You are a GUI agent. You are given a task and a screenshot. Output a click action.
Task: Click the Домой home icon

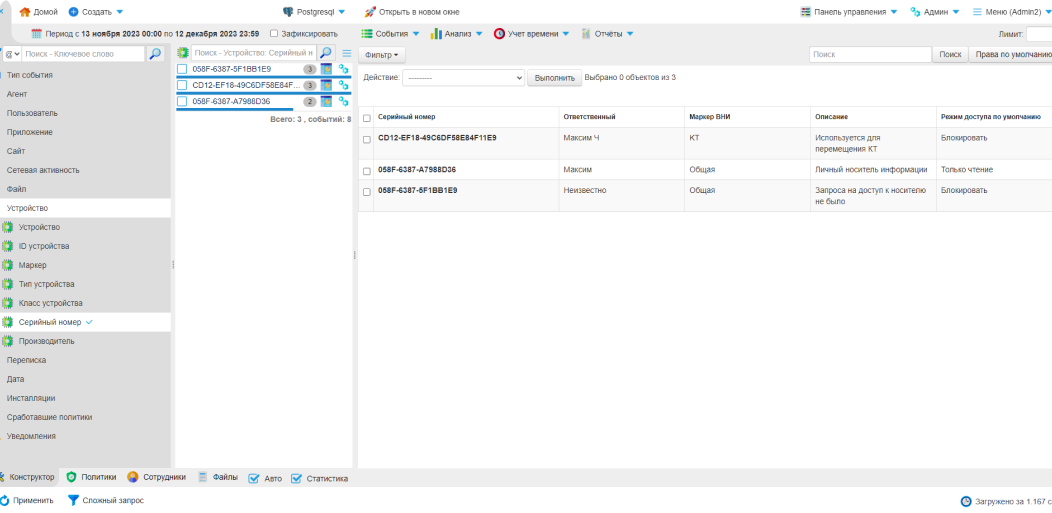pyautogui.click(x=25, y=12)
